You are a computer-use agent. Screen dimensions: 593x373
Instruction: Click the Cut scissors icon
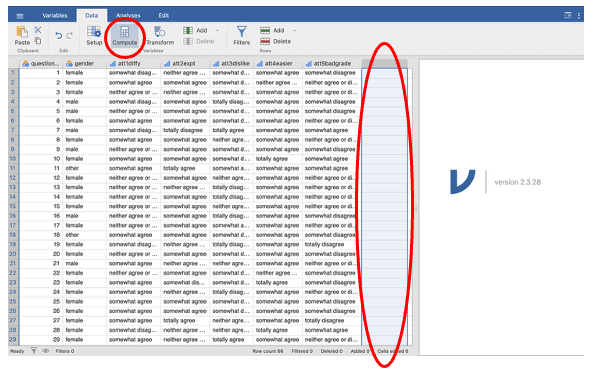37,30
